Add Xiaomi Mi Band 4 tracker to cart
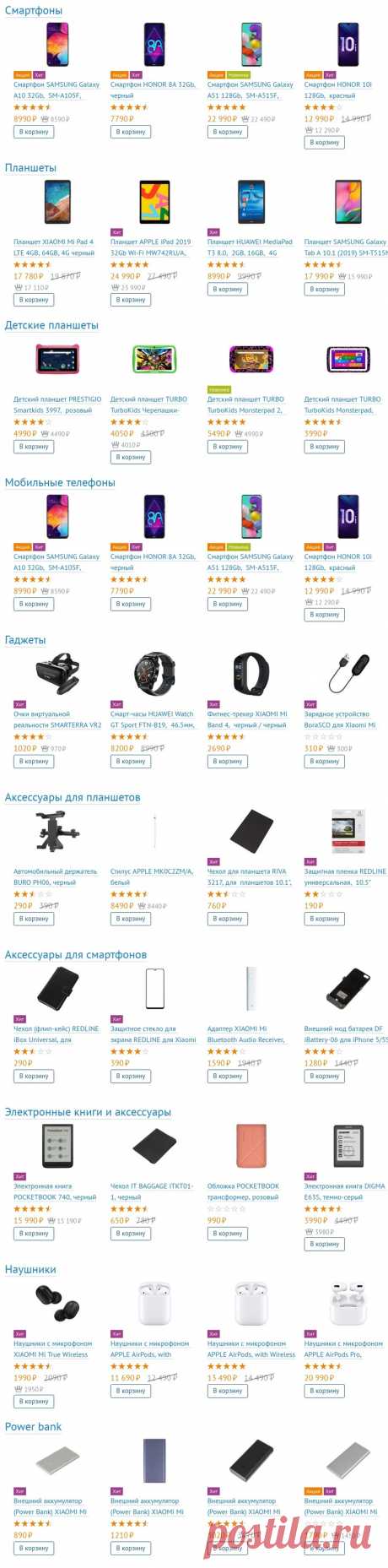 pyautogui.click(x=228, y=762)
